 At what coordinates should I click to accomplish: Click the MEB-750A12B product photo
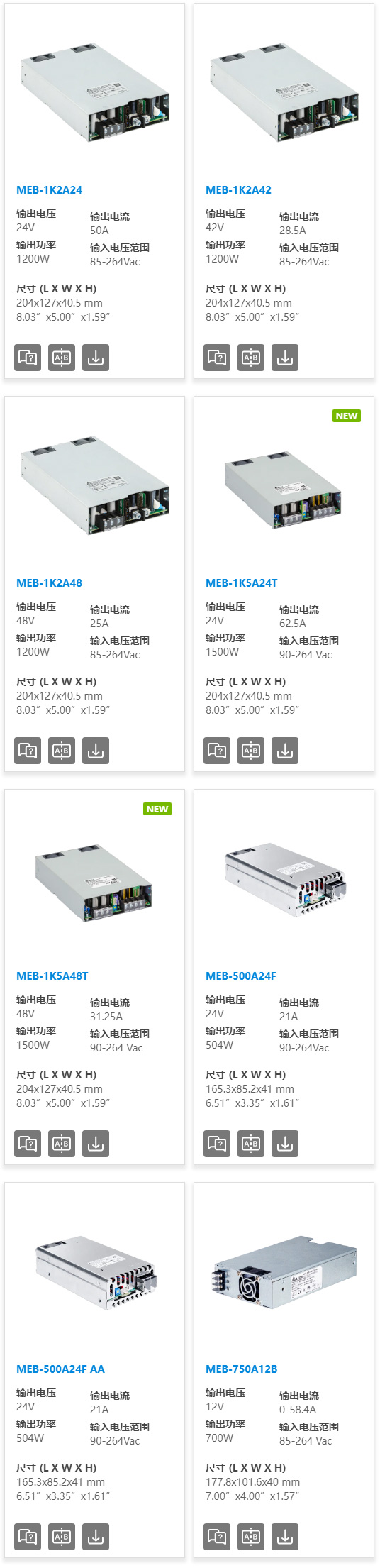[x=285, y=1271]
